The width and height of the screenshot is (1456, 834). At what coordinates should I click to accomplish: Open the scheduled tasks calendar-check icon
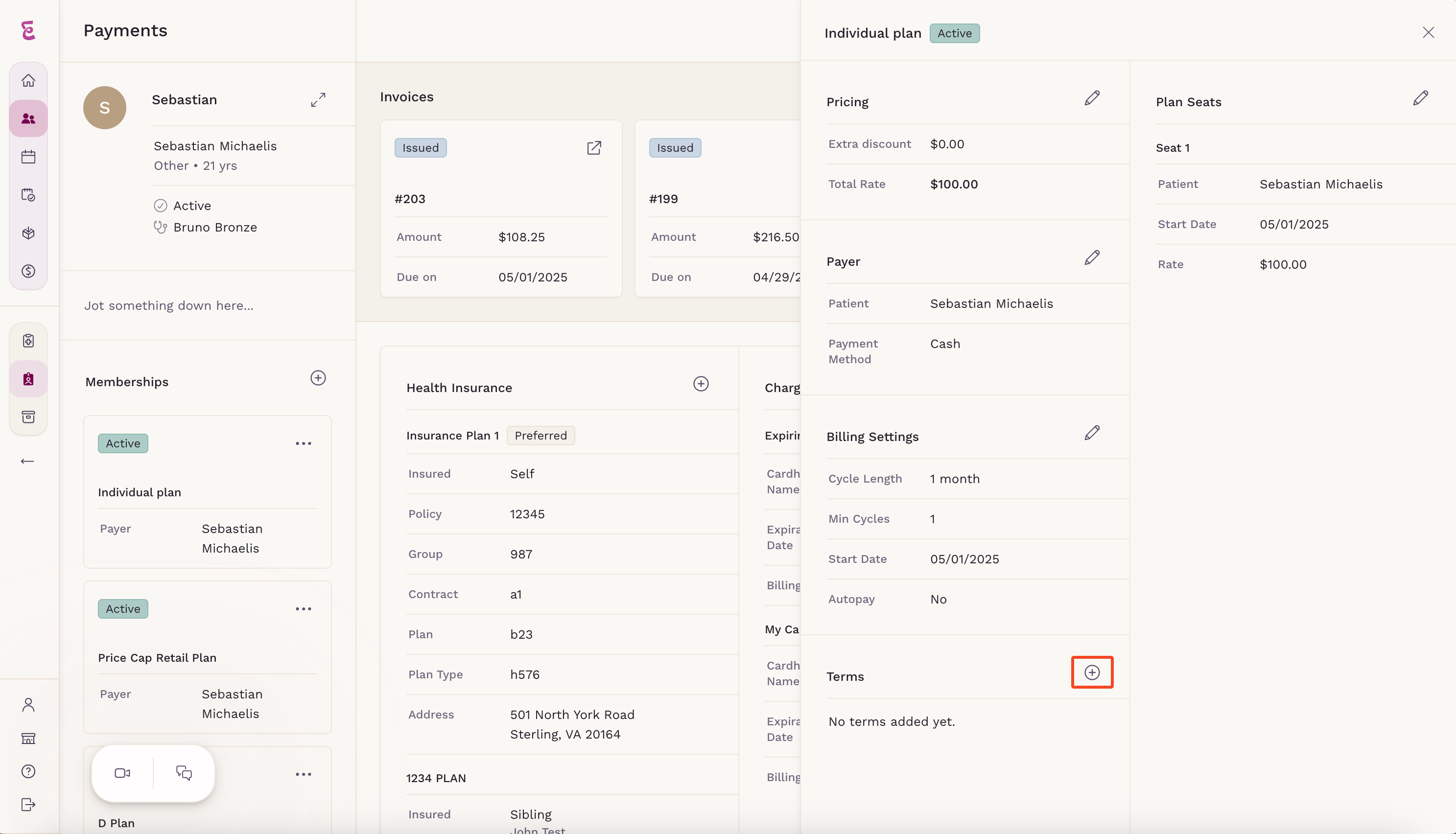click(28, 195)
